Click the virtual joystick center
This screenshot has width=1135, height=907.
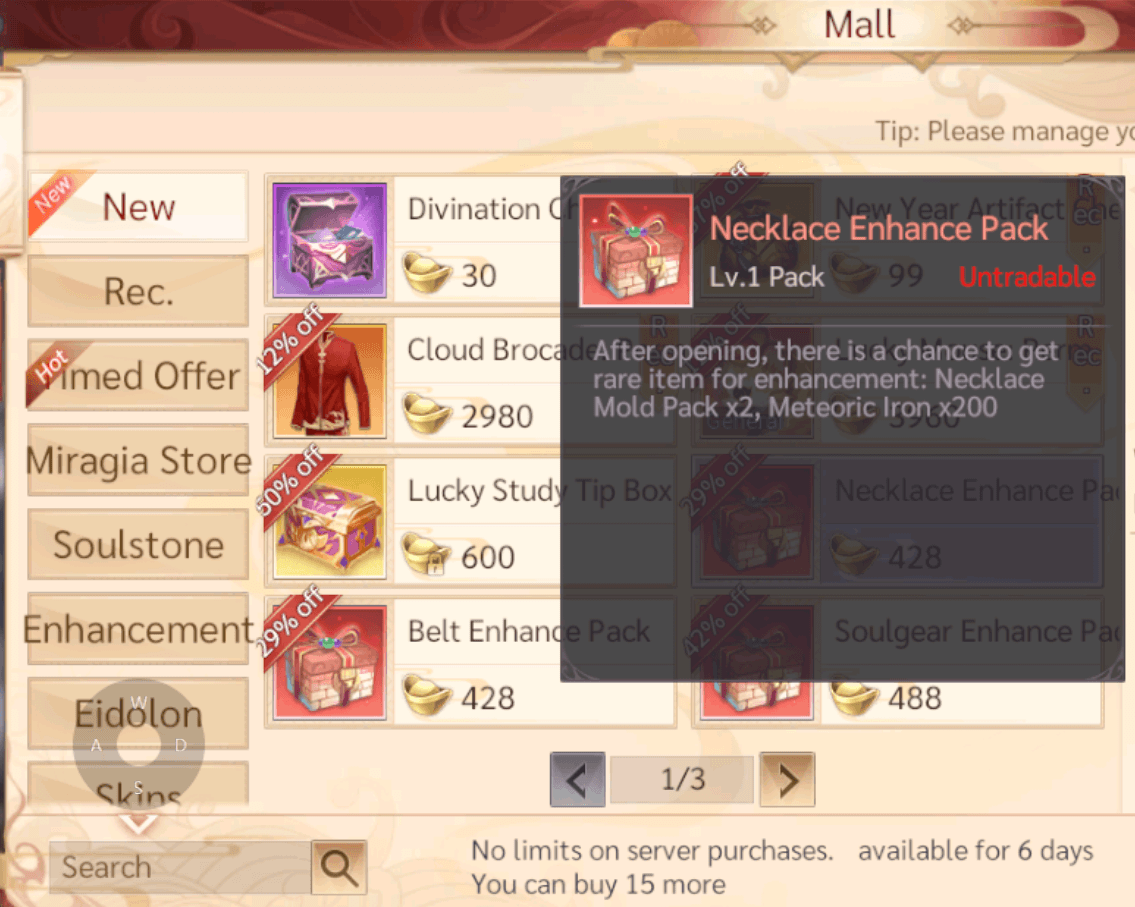138,745
